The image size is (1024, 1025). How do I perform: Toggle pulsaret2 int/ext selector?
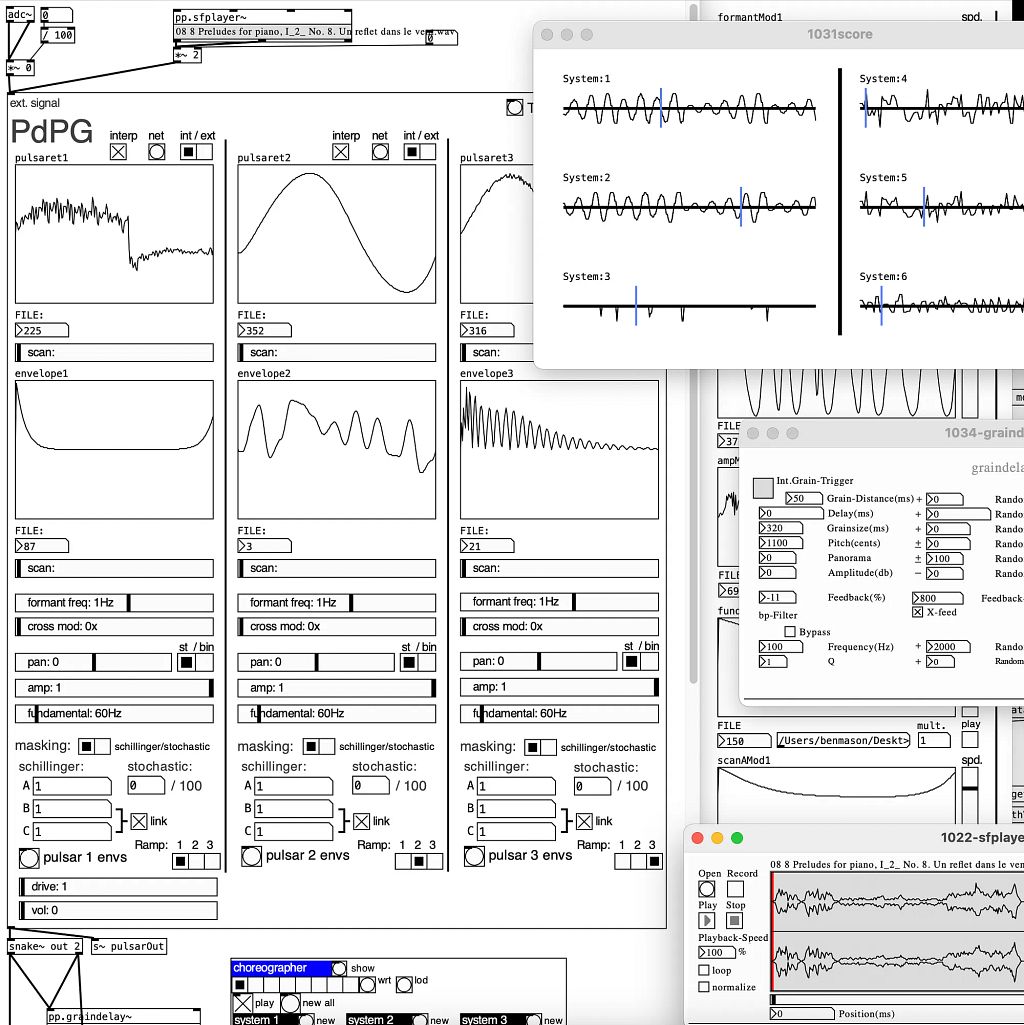click(419, 152)
